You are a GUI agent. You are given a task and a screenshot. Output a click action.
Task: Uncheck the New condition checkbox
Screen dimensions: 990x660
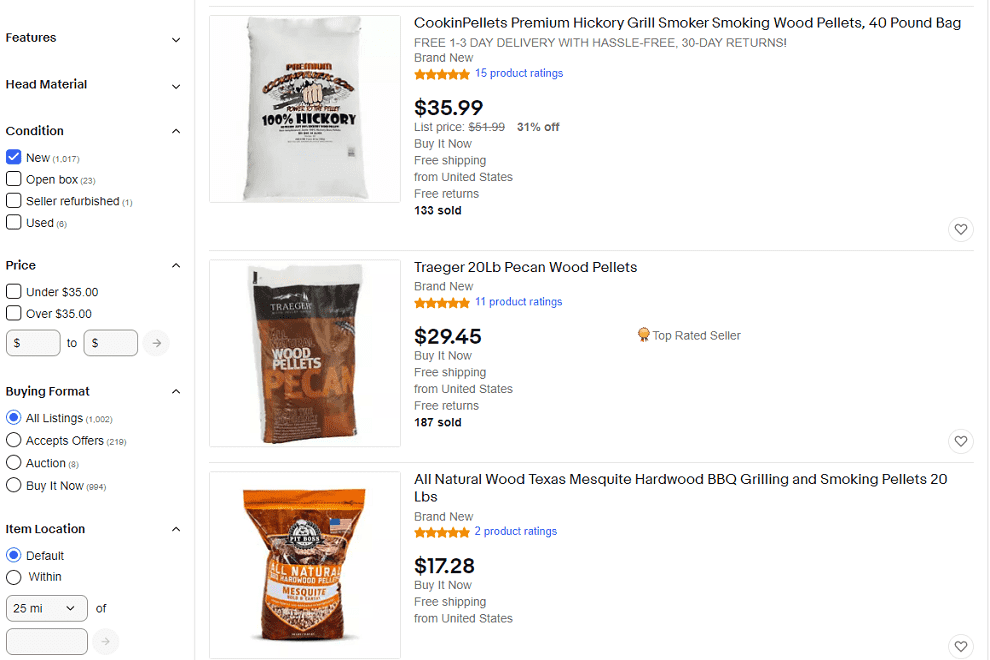[13, 157]
